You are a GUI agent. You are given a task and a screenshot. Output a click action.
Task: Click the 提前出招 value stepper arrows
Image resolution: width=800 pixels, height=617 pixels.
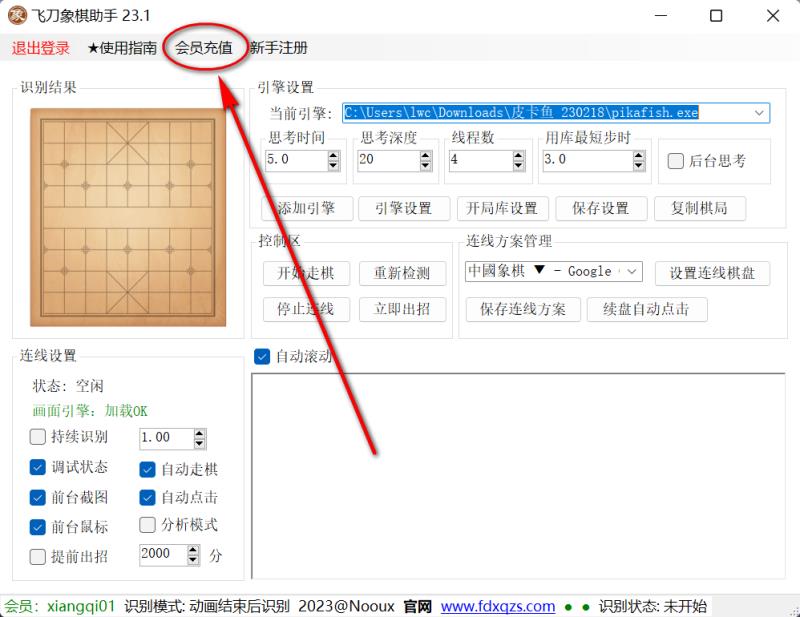click(193, 555)
